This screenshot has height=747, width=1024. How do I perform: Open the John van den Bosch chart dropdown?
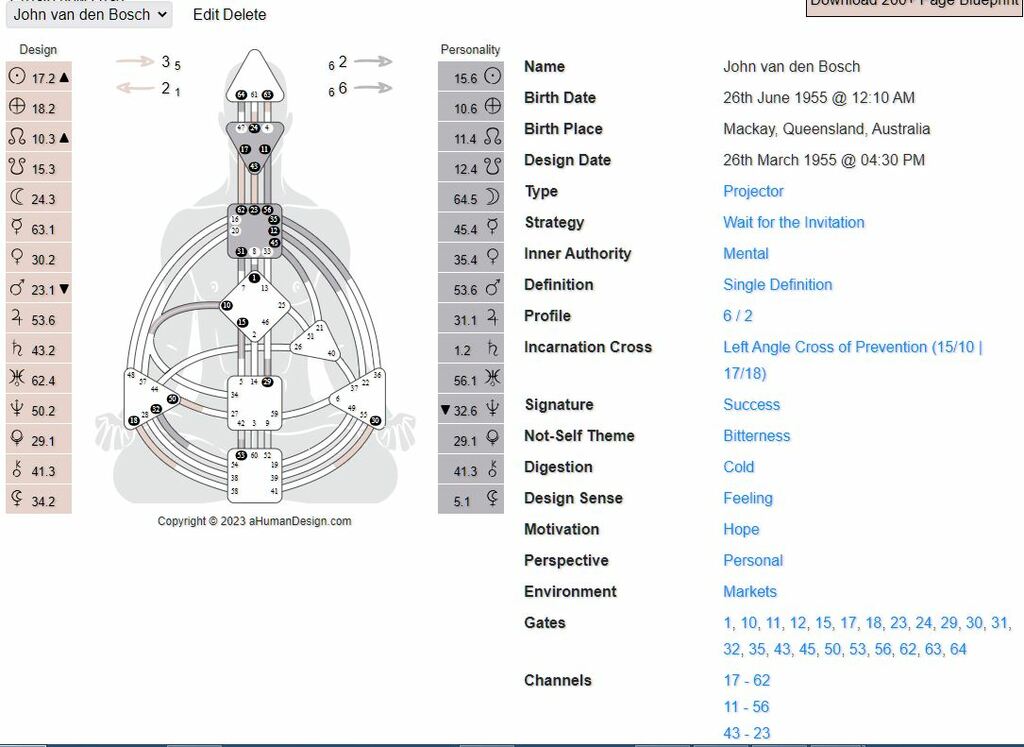[x=88, y=14]
